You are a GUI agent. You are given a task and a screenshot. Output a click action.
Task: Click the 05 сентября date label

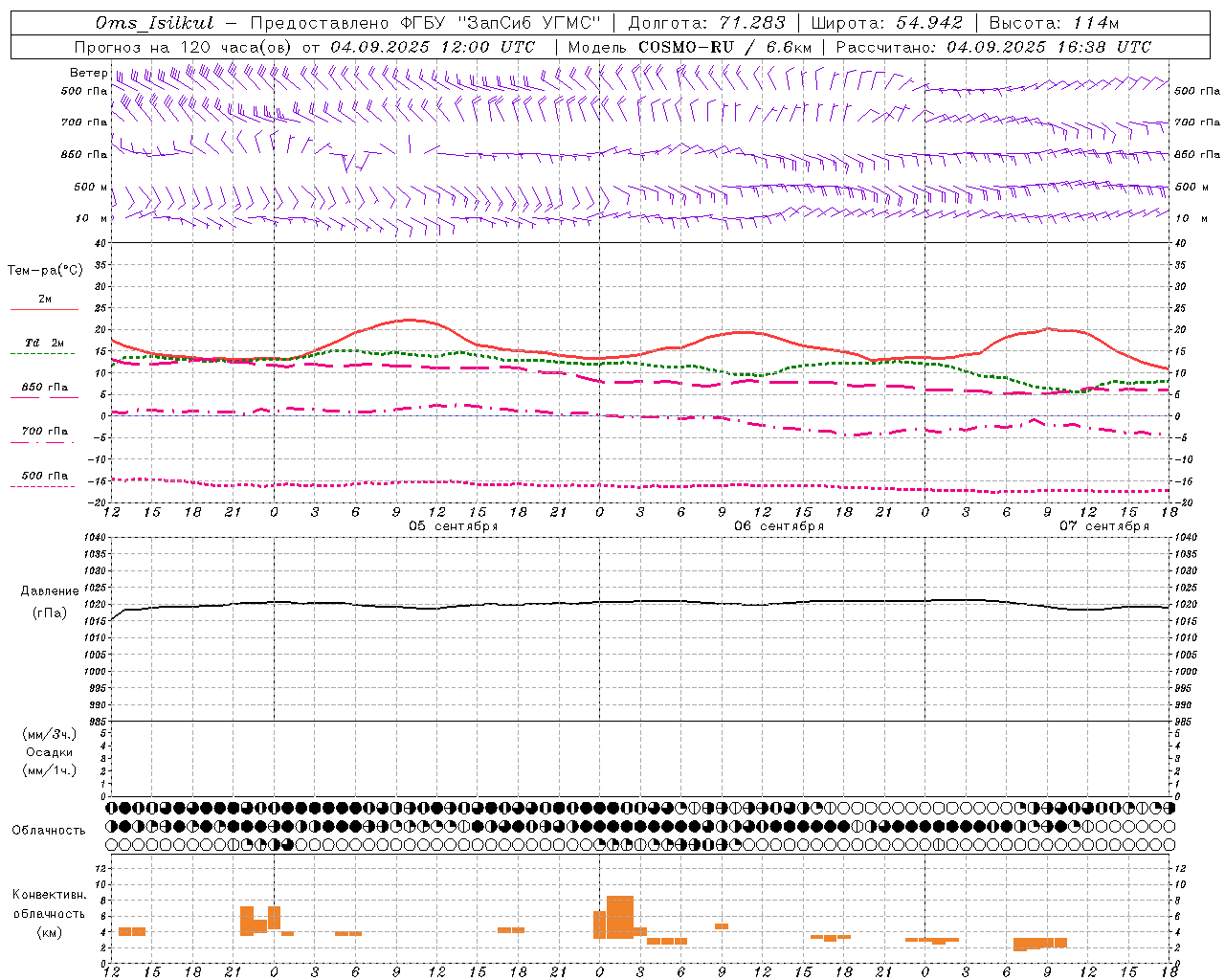pyautogui.click(x=454, y=526)
